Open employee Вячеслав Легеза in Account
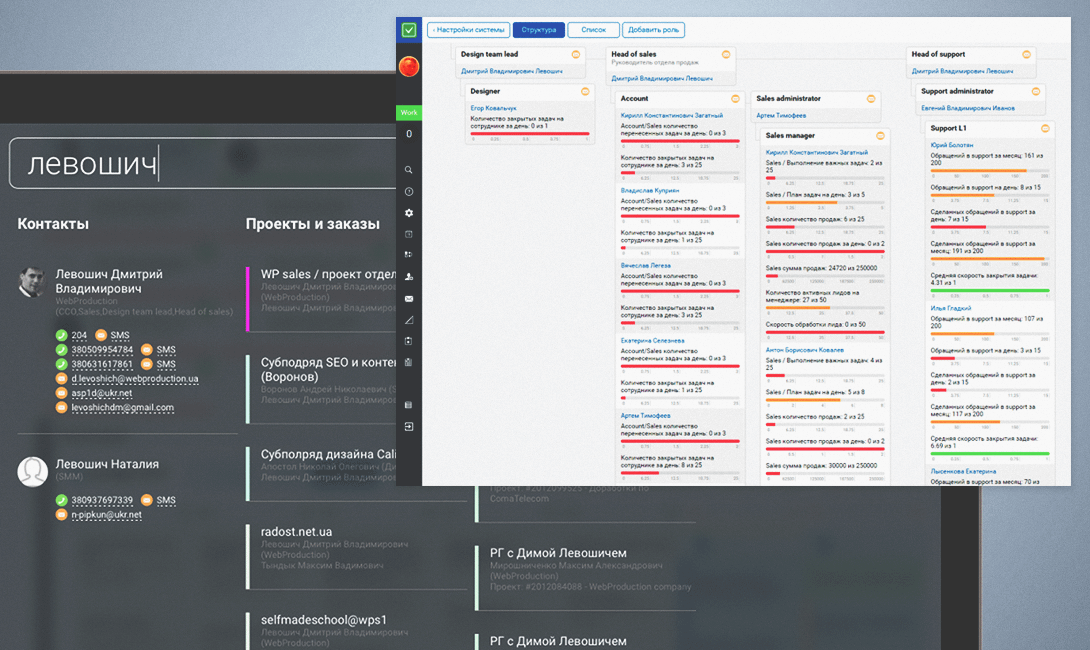 (645, 266)
